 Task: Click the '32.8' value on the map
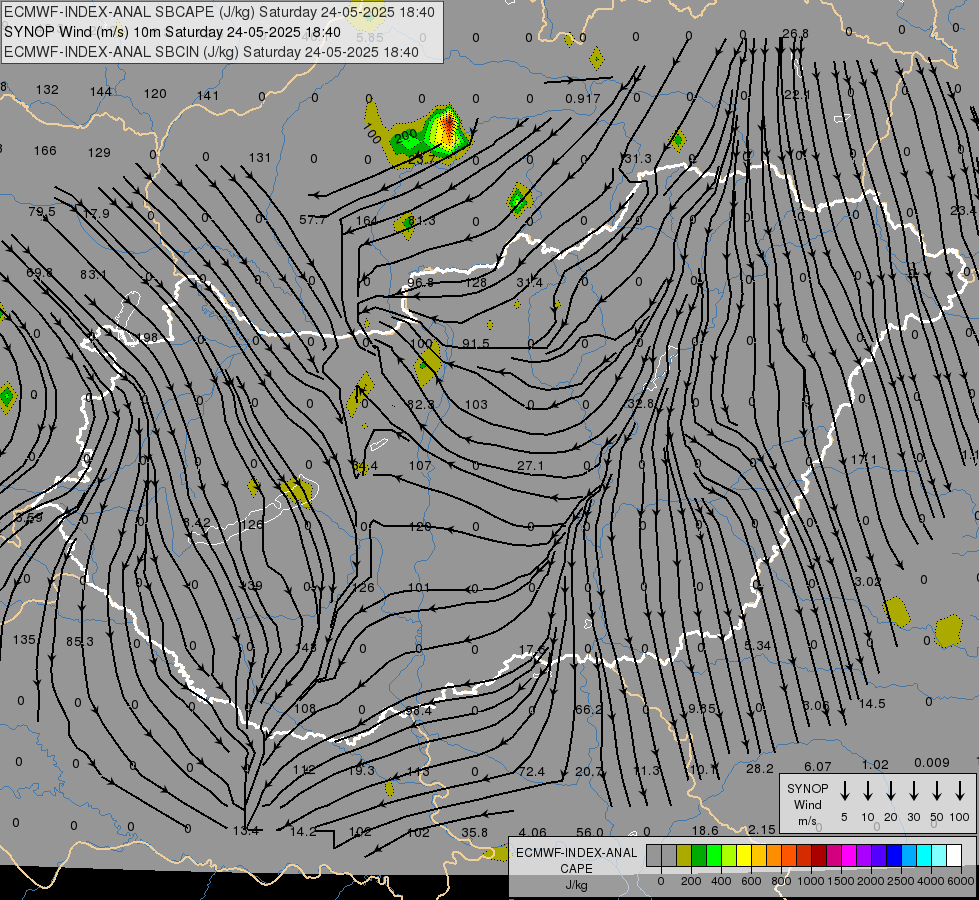pos(641,403)
